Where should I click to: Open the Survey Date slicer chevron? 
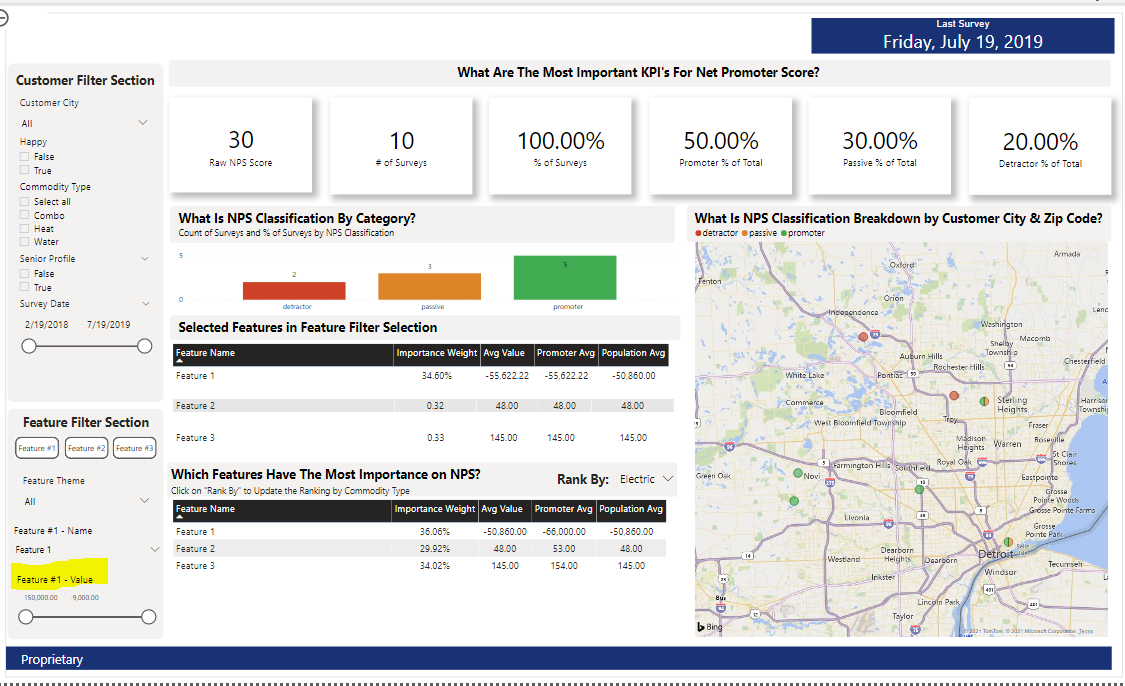pos(146,304)
